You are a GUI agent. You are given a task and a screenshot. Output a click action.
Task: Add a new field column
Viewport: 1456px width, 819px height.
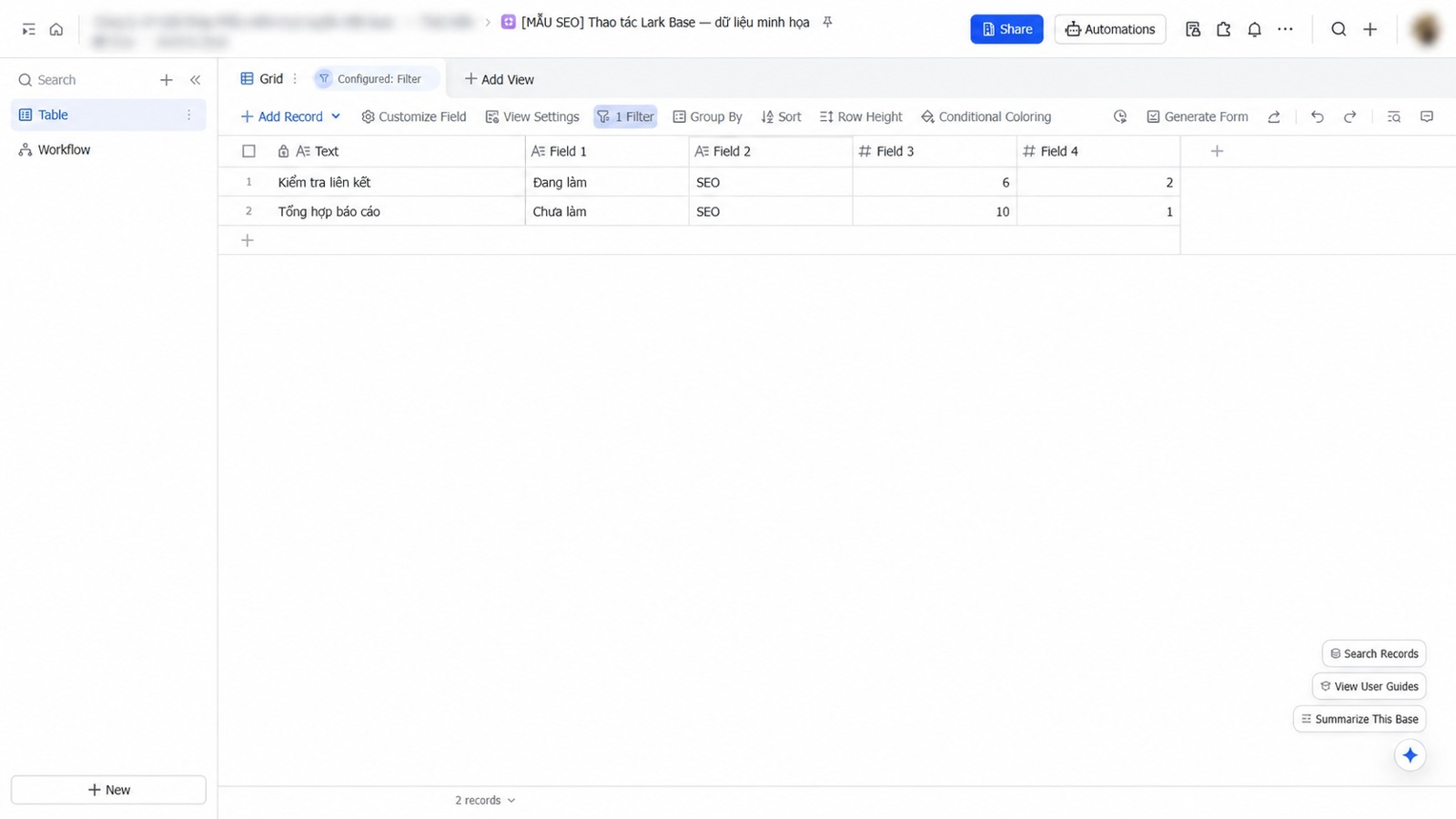[1217, 151]
